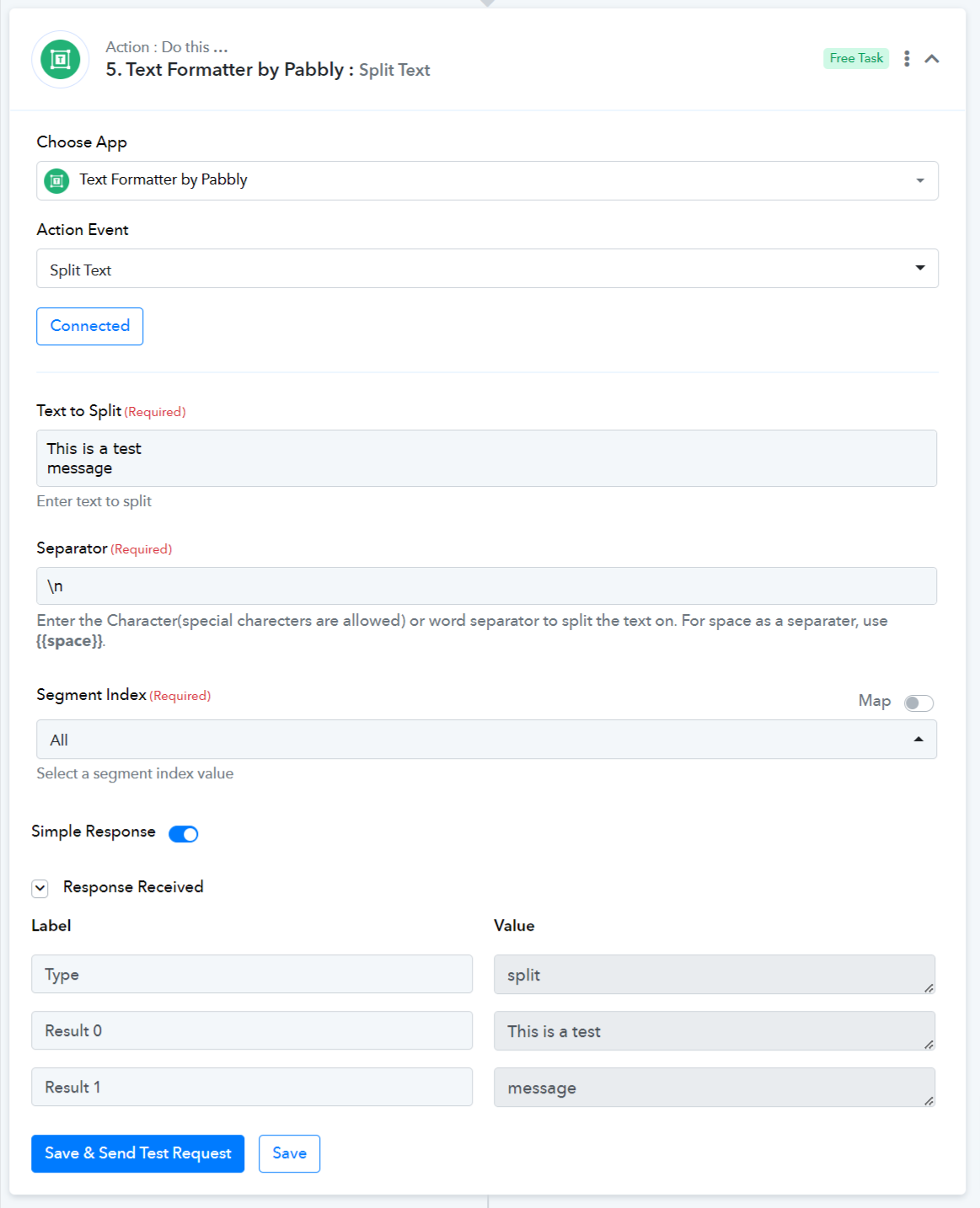The image size is (980, 1208).
Task: Click the Text to Split input field
Action: point(486,458)
